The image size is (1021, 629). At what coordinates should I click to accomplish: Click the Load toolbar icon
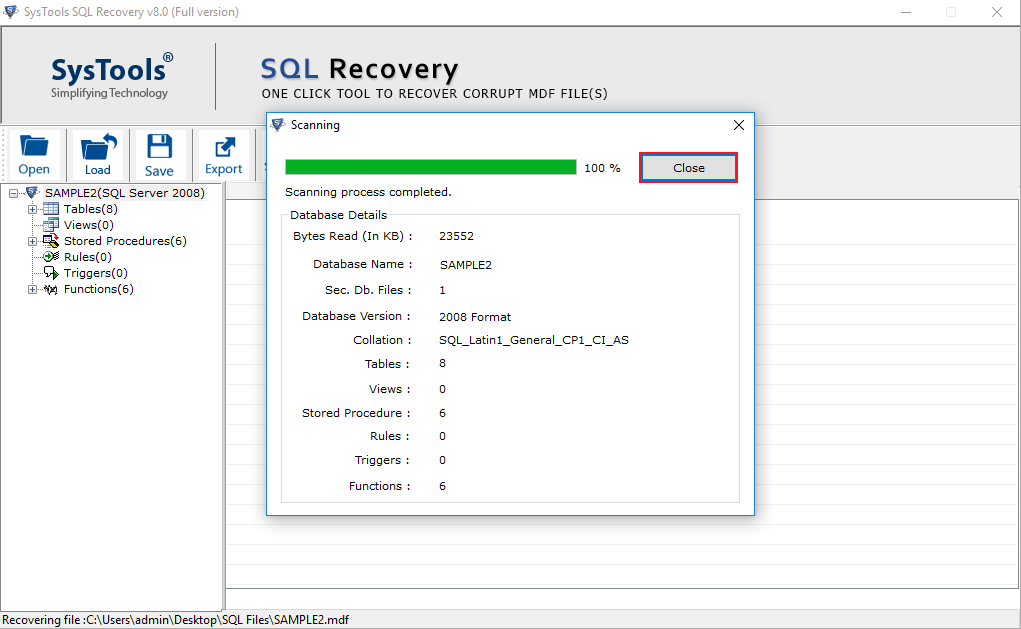[98, 155]
